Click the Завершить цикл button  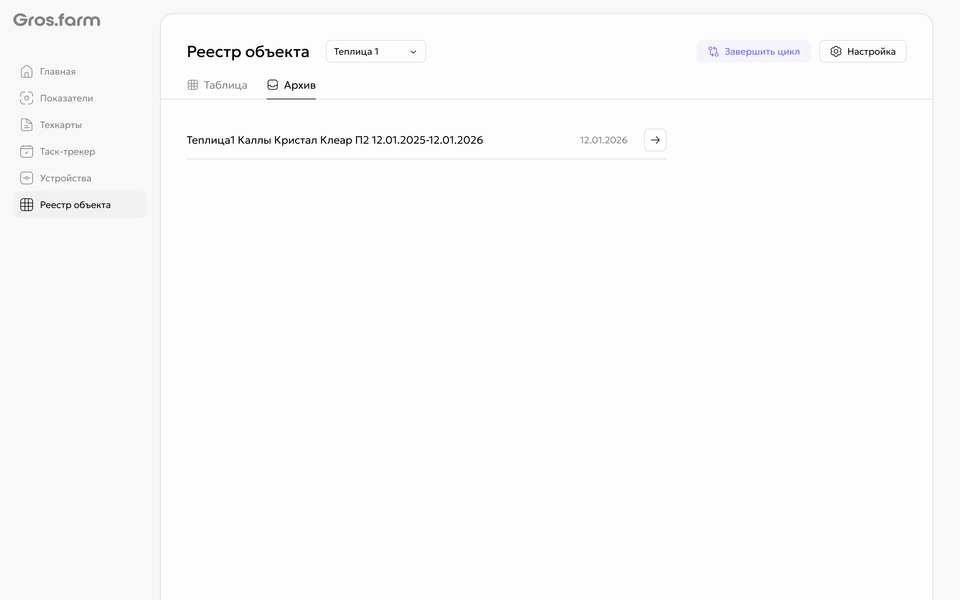754,51
